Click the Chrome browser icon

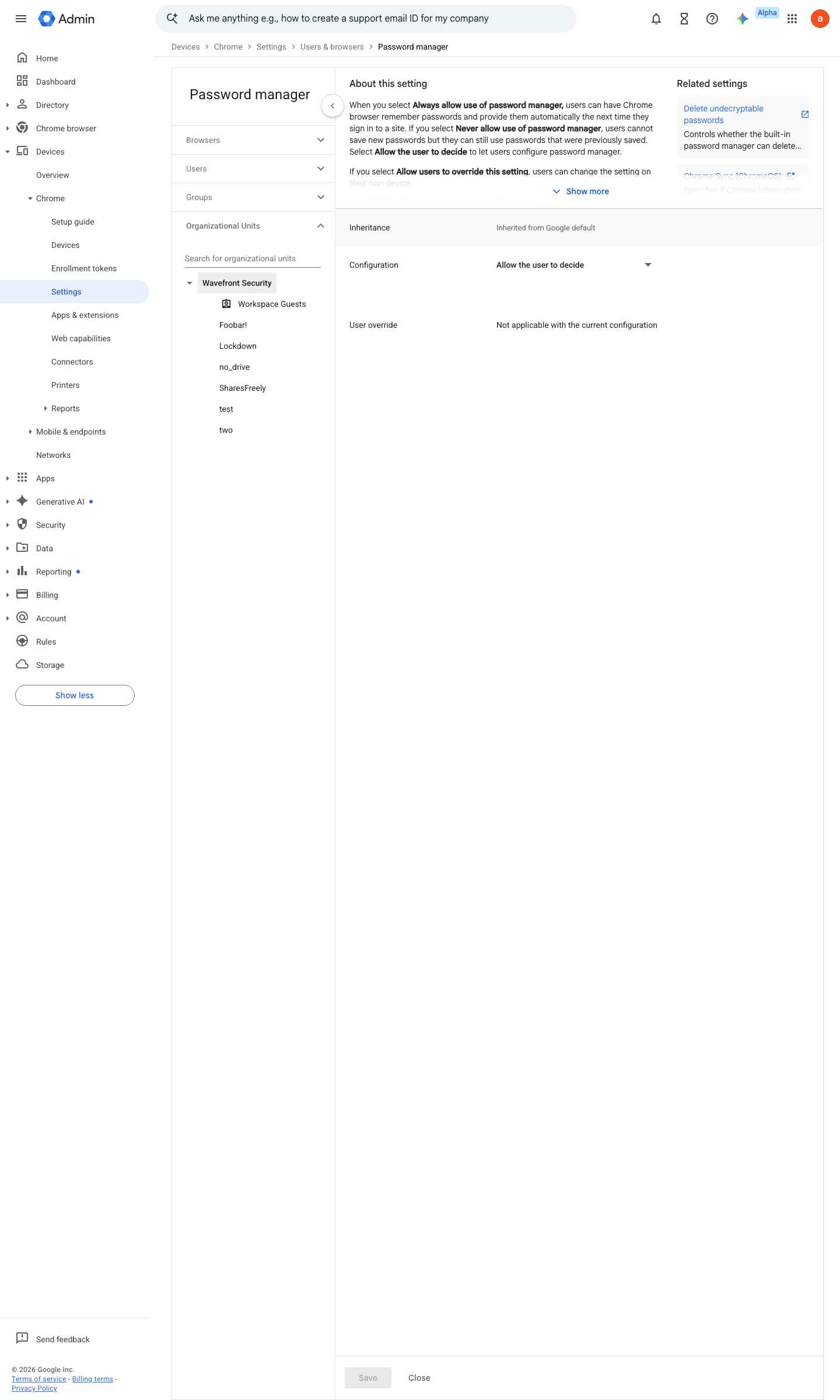tap(22, 128)
